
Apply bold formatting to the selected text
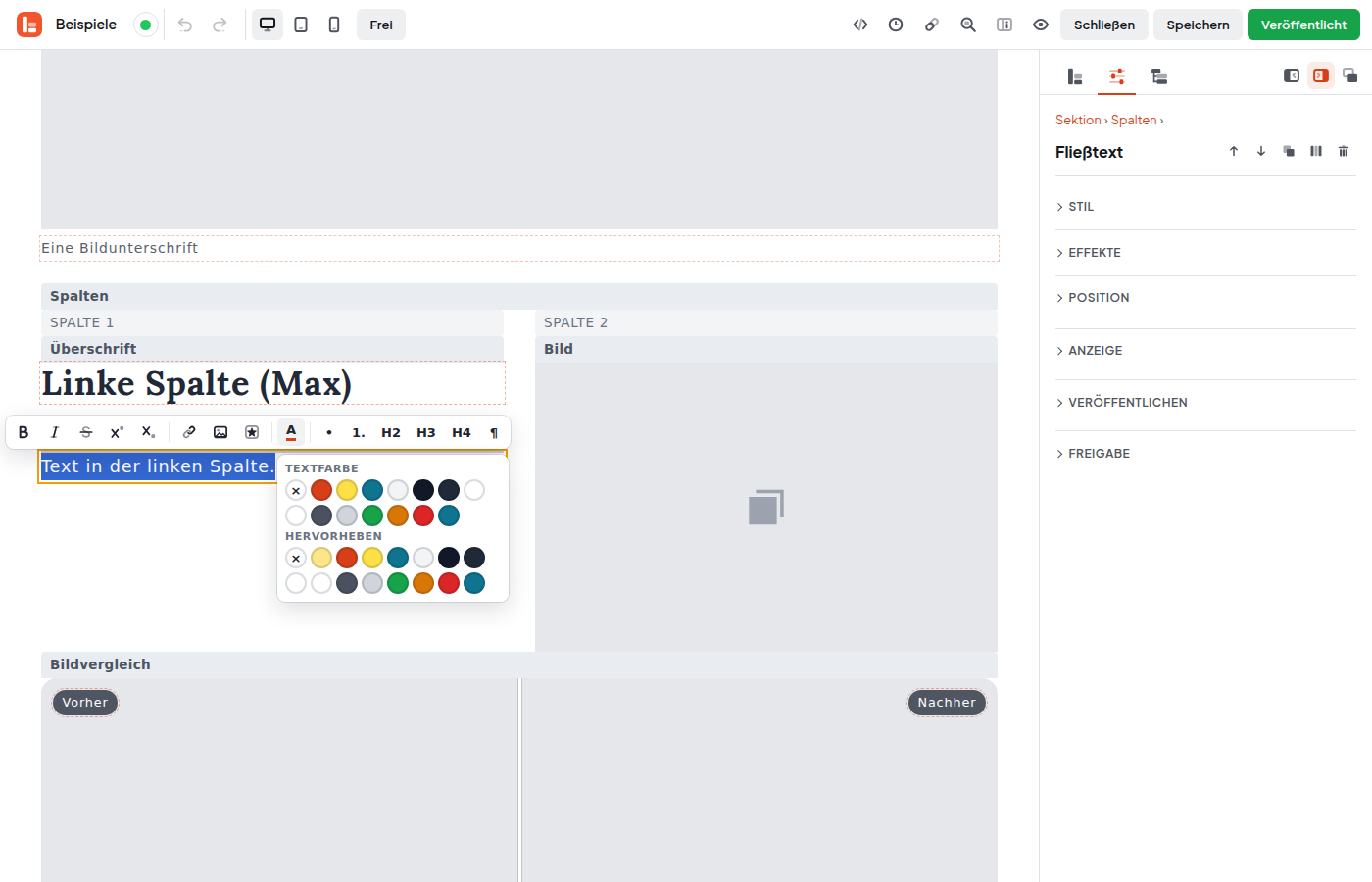click(x=24, y=432)
